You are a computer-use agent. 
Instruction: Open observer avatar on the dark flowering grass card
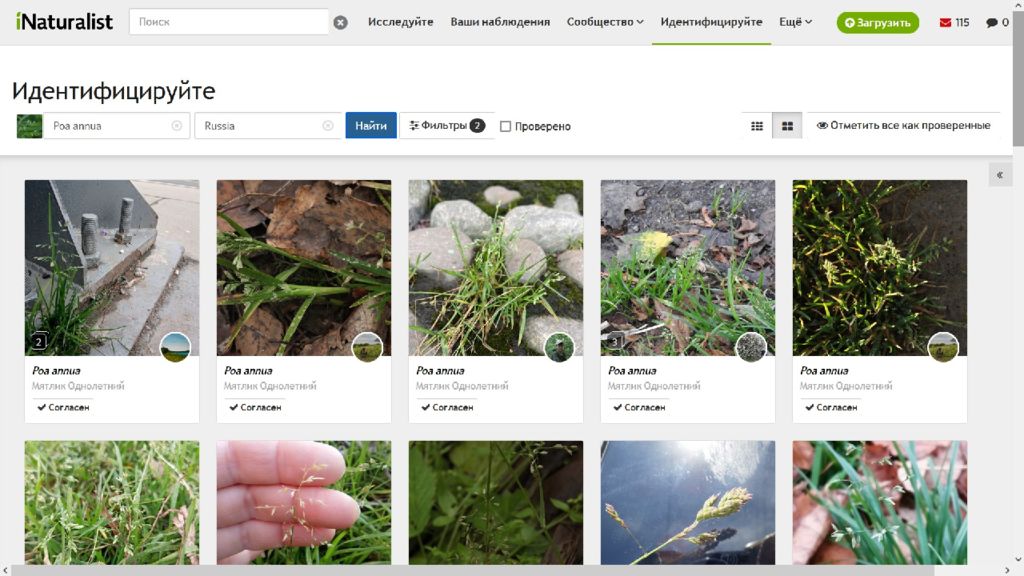coord(943,347)
